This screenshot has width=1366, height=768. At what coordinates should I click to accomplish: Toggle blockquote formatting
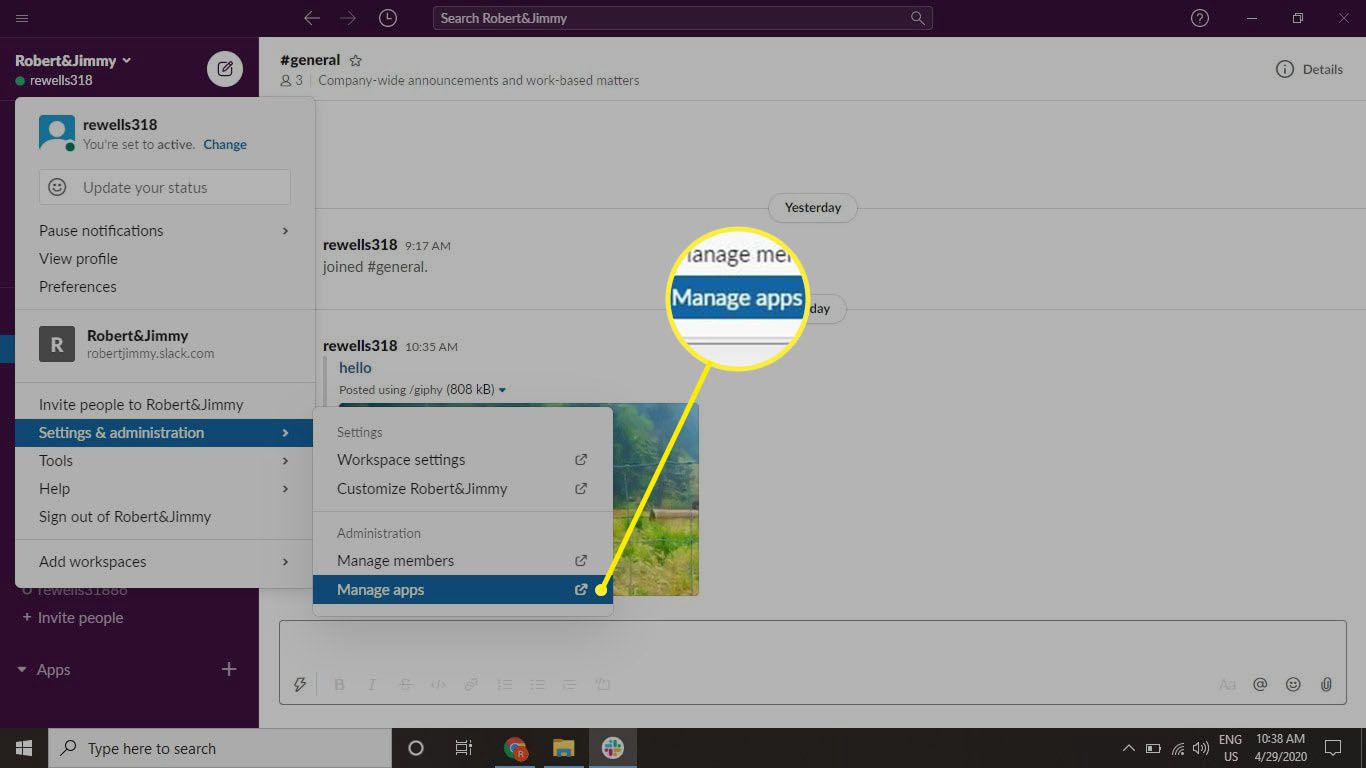click(x=570, y=685)
